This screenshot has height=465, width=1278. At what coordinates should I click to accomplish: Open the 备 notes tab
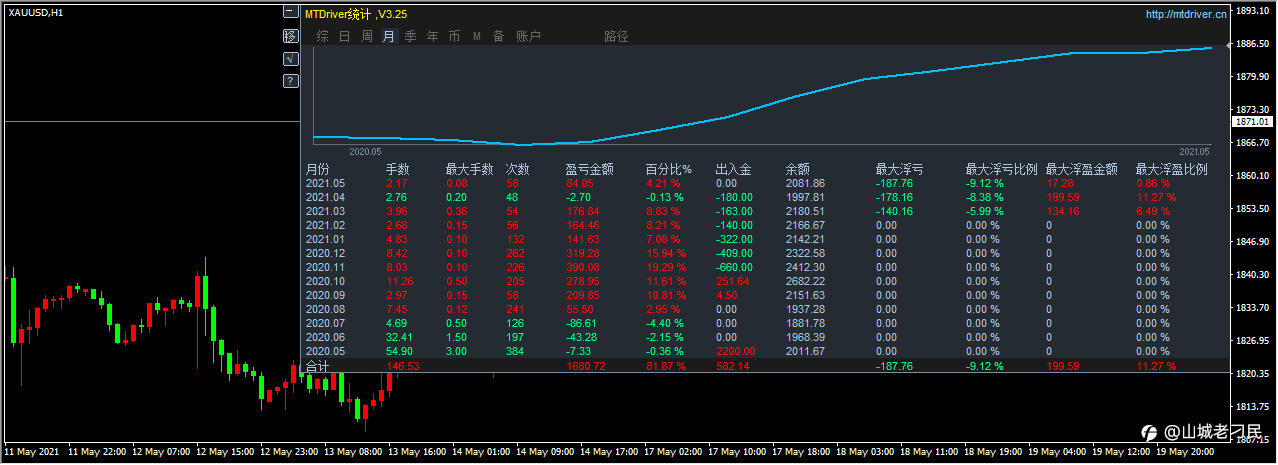click(498, 36)
